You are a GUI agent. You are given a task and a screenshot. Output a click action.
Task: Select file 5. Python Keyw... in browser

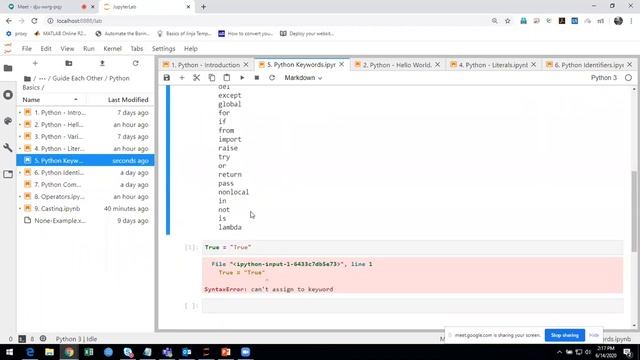(x=85, y=160)
